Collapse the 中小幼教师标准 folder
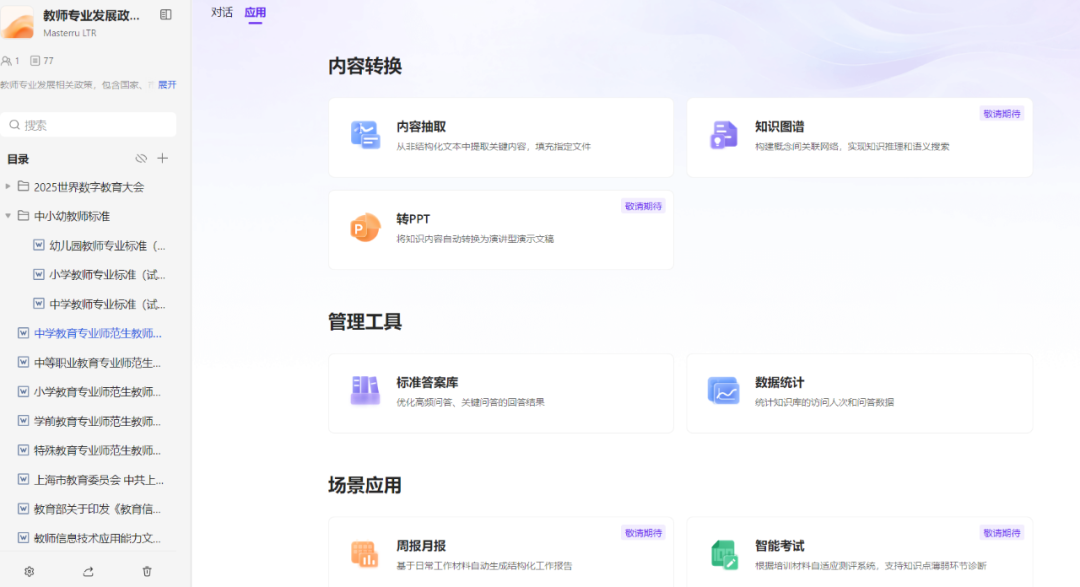This screenshot has width=1080, height=587. tap(8, 216)
